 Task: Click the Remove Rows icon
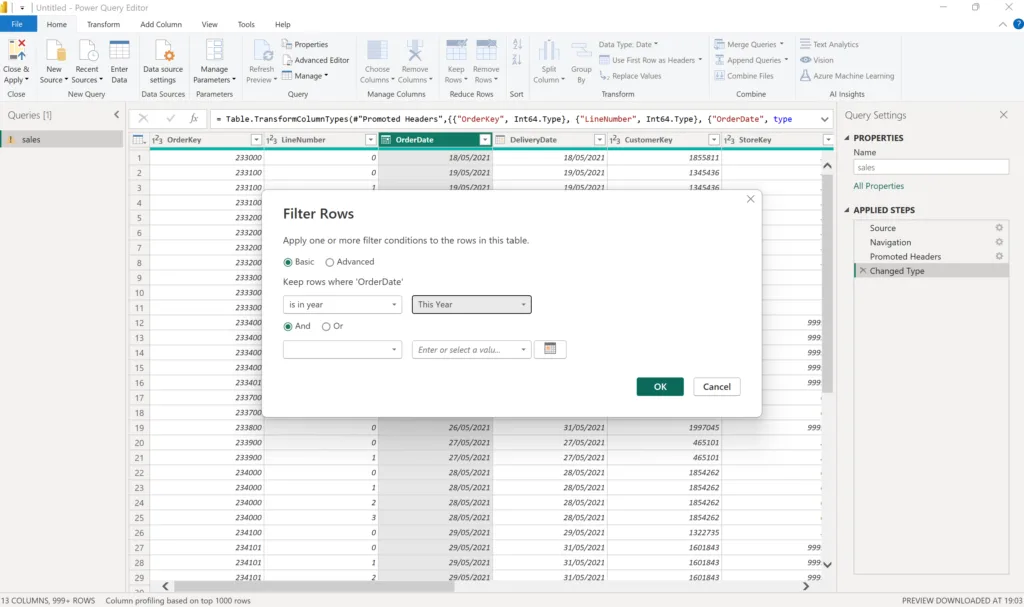tap(487, 50)
